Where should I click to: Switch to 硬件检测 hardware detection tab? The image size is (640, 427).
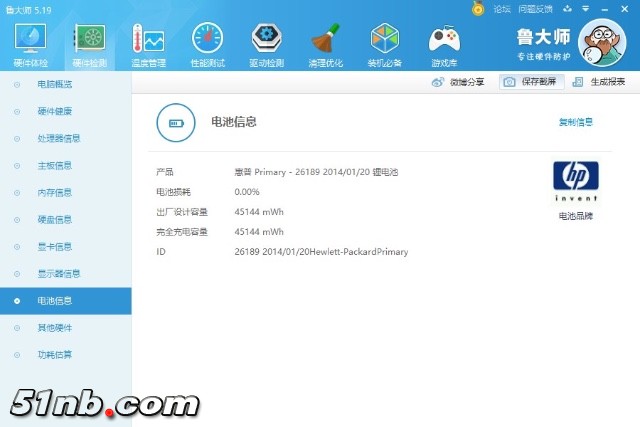(x=89, y=43)
